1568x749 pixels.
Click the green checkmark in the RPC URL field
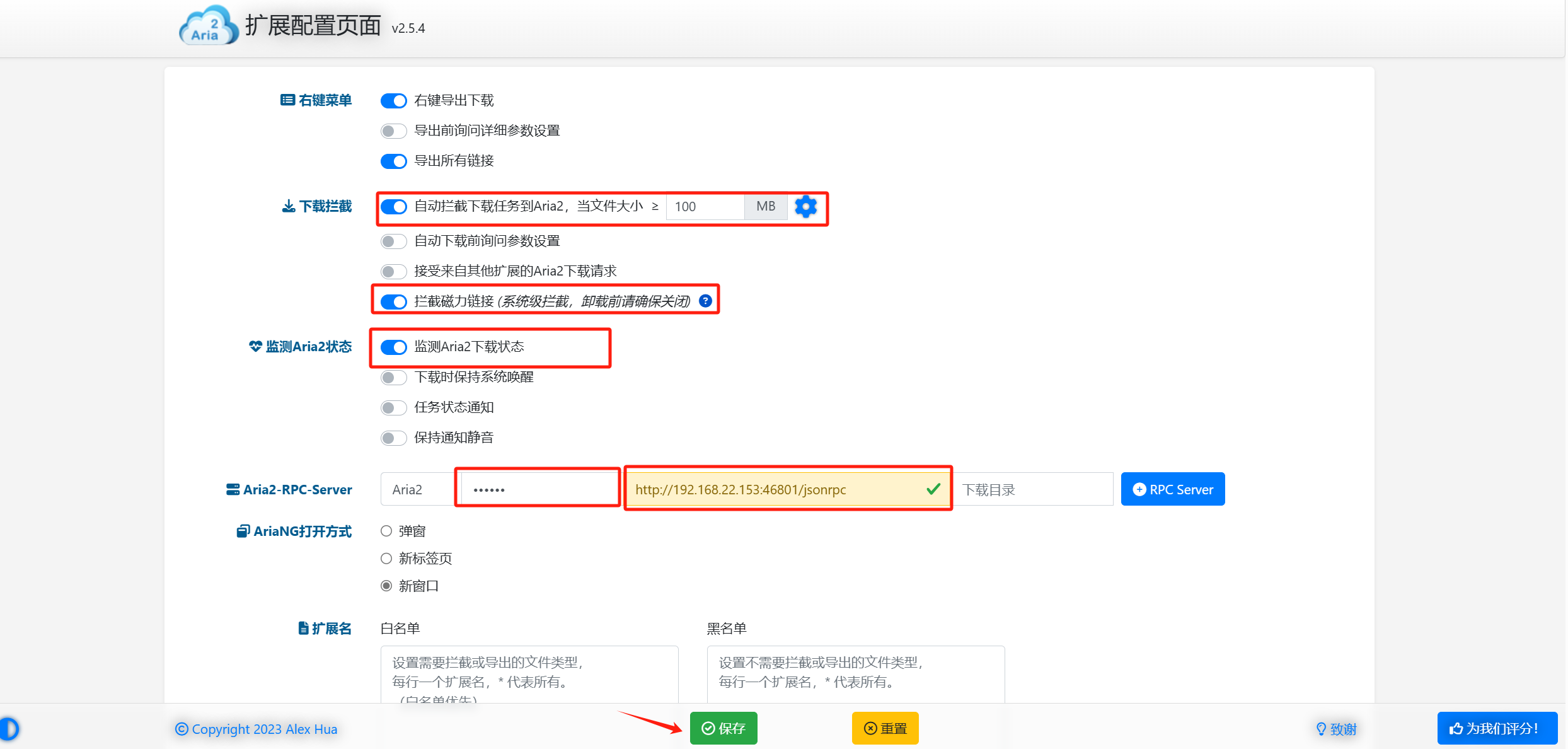pos(933,489)
